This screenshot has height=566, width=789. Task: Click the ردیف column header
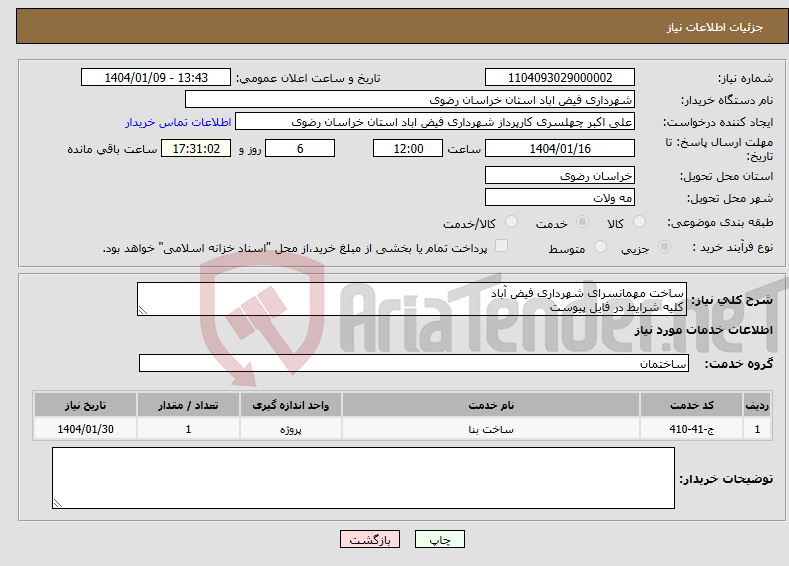[757, 405]
